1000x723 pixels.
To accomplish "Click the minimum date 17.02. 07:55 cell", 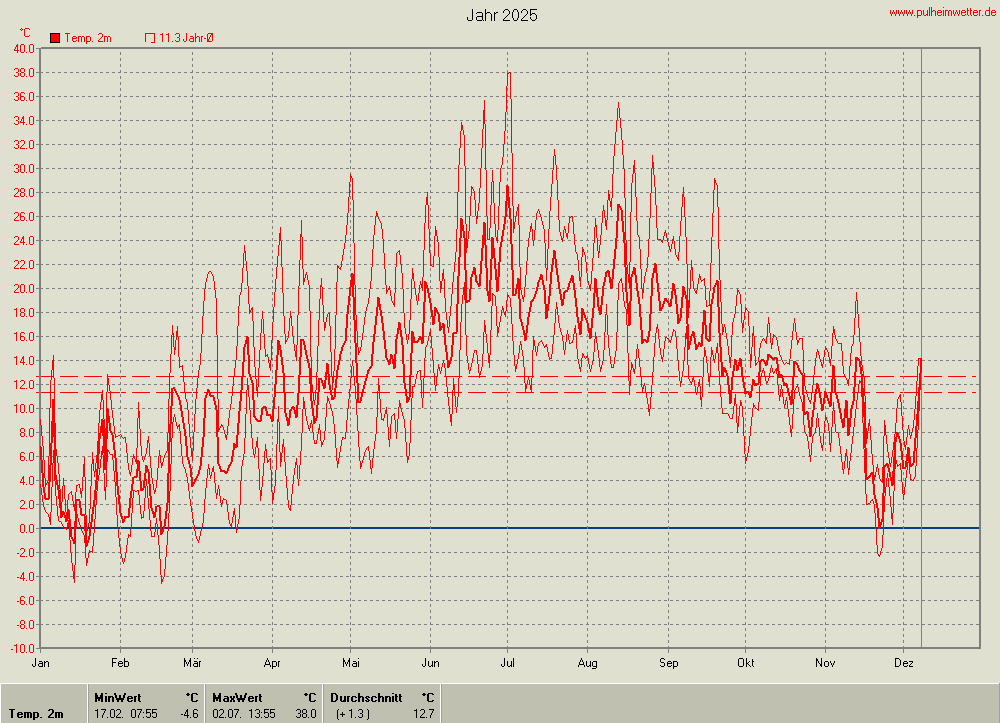I will click(124, 714).
